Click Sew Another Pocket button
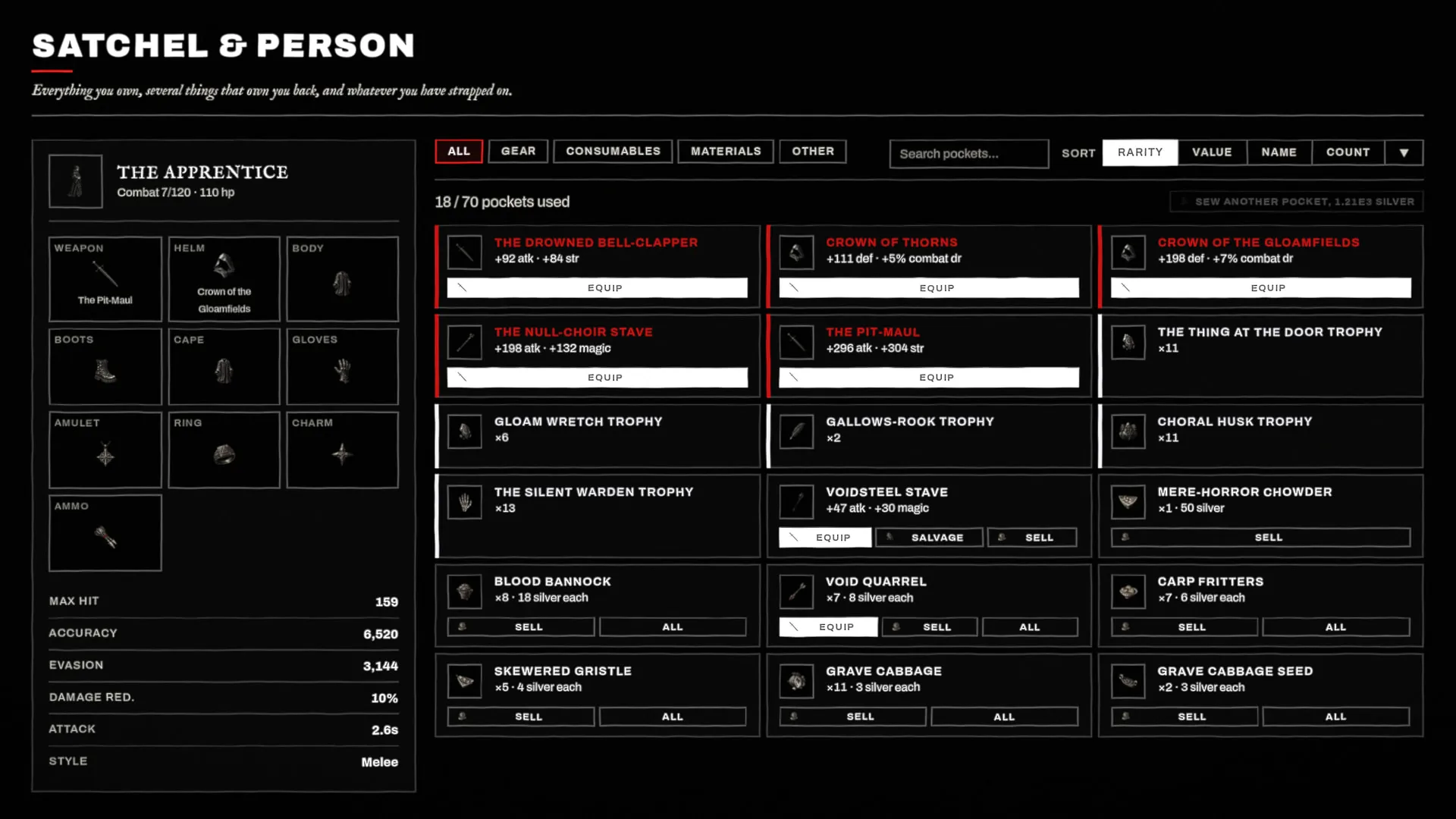 click(1296, 202)
